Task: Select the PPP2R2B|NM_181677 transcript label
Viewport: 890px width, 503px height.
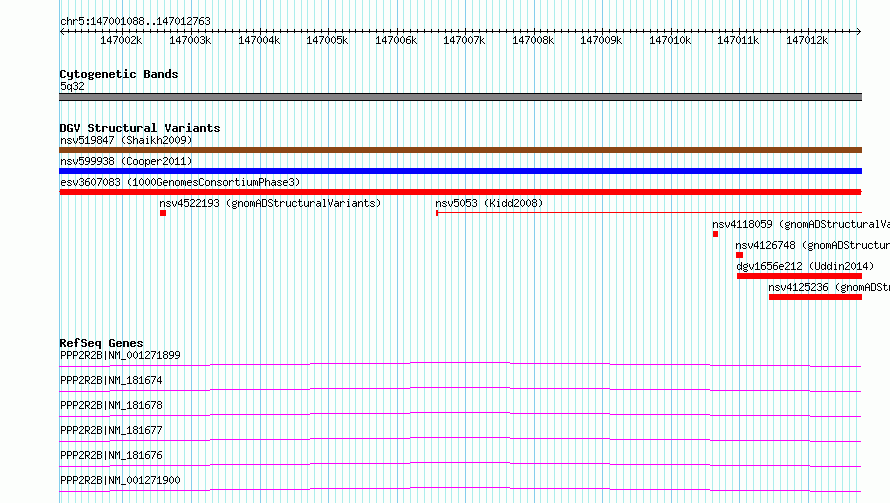Action: click(111, 430)
